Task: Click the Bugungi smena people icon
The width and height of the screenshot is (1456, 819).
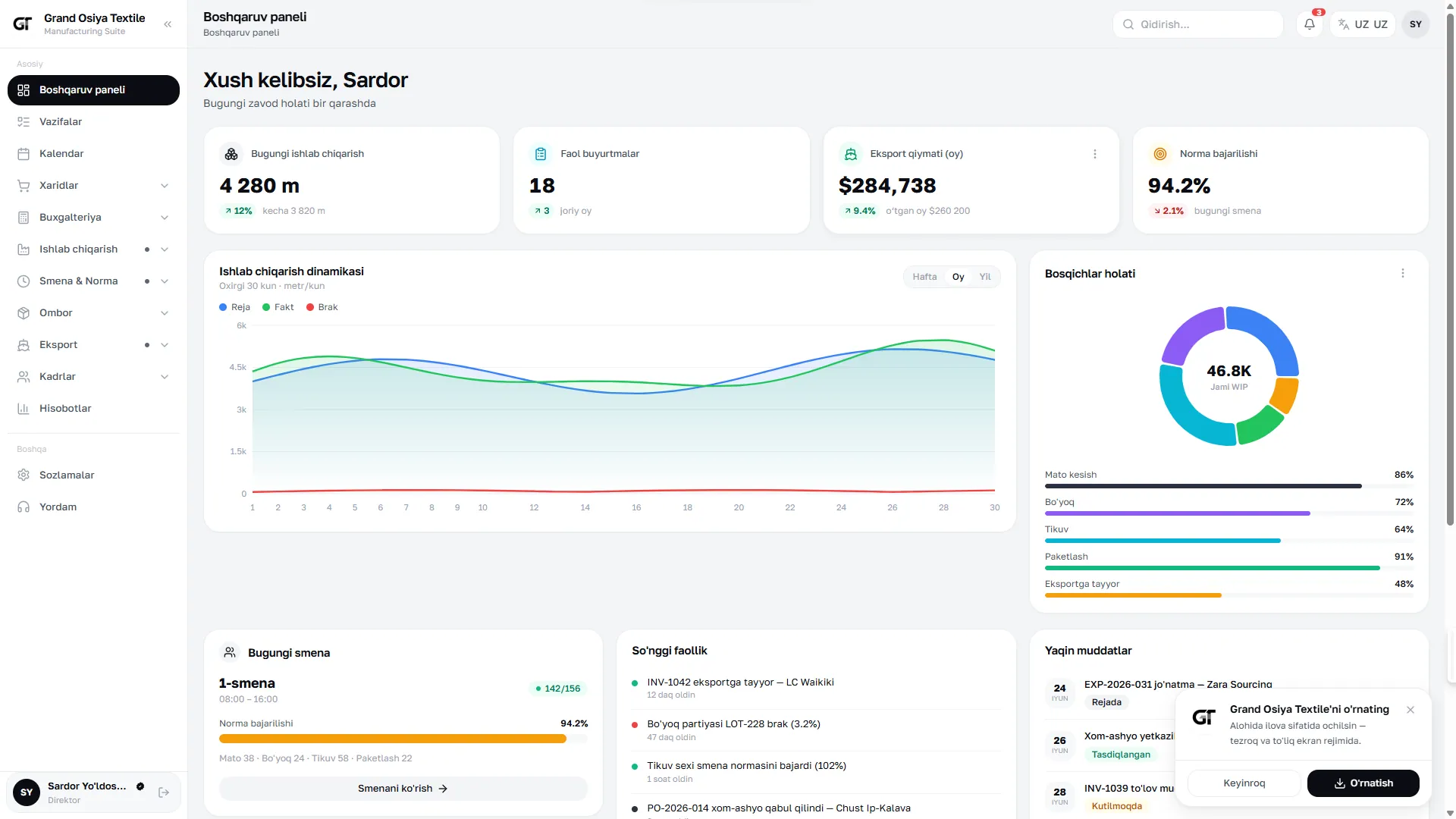Action: [229, 652]
